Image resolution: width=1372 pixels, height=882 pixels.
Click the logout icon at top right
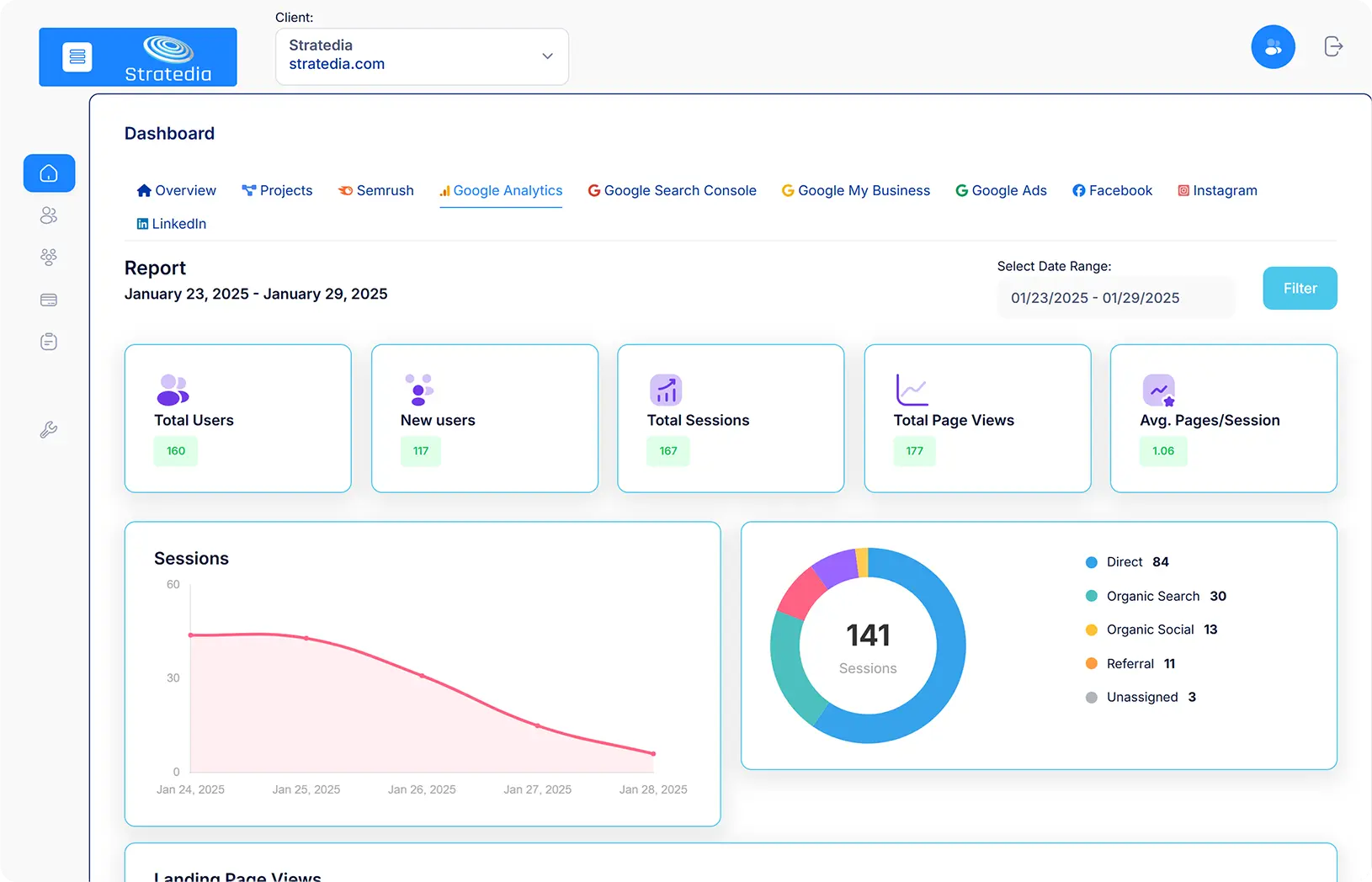(x=1333, y=46)
